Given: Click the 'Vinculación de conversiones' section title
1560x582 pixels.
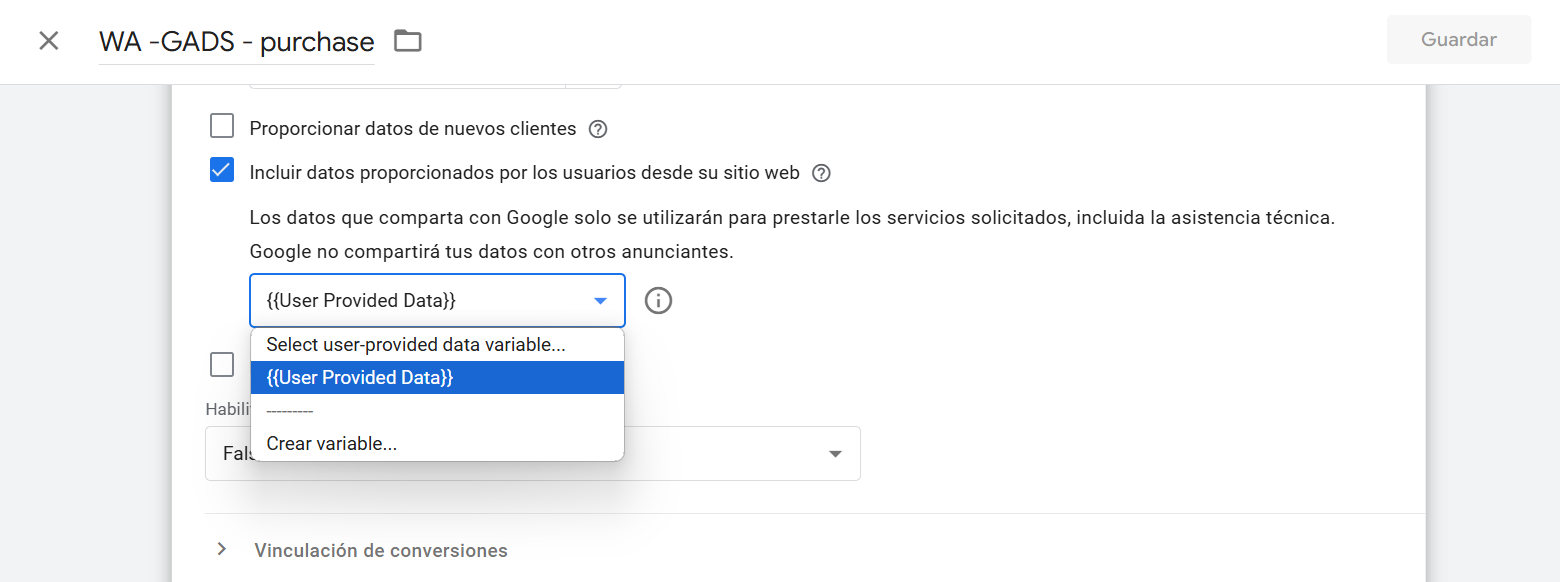Looking at the screenshot, I should click(381, 551).
